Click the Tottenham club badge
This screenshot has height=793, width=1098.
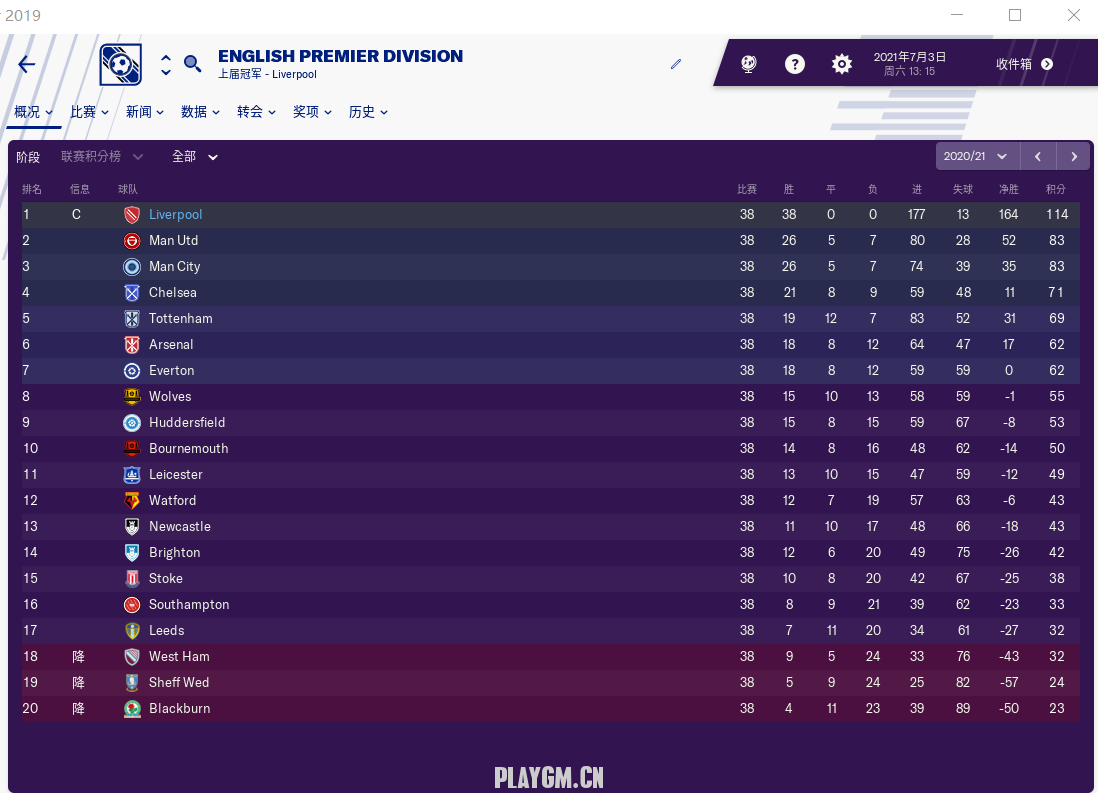click(132, 318)
